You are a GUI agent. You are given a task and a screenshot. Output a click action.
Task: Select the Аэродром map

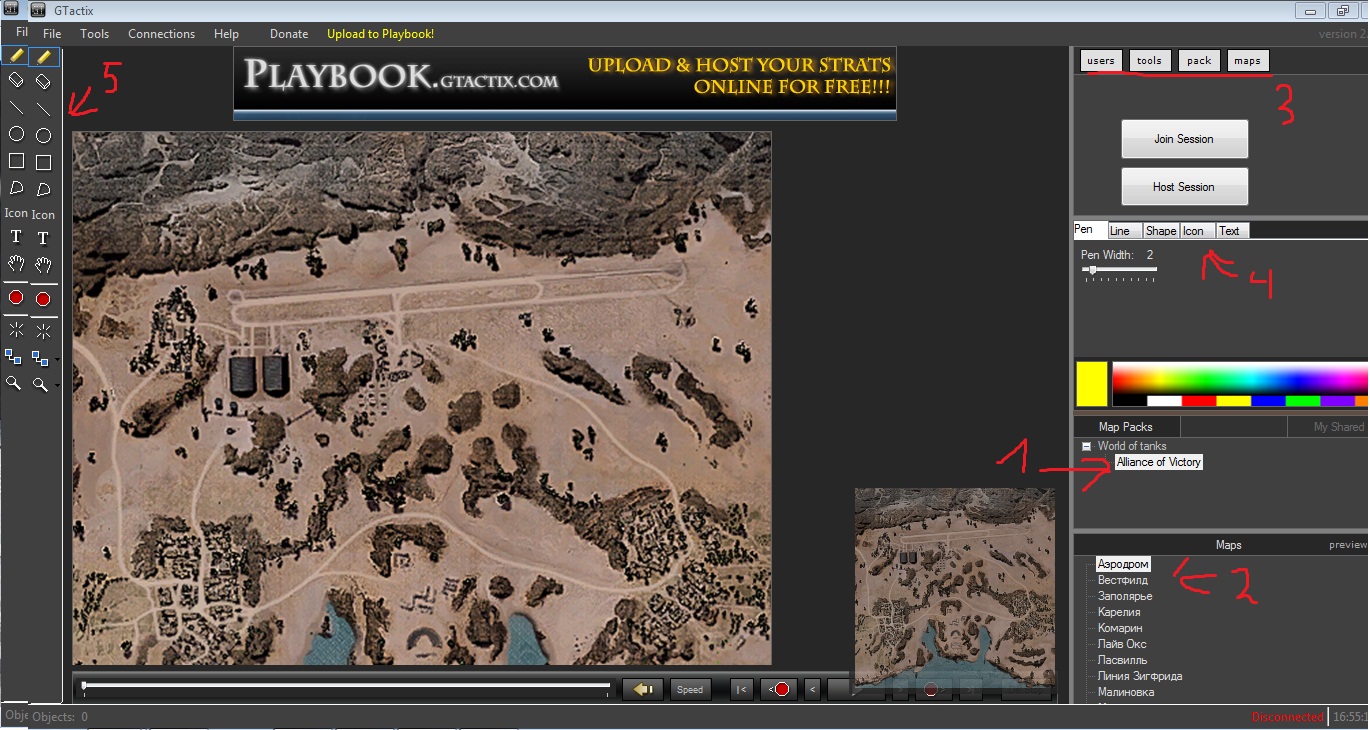(1123, 564)
